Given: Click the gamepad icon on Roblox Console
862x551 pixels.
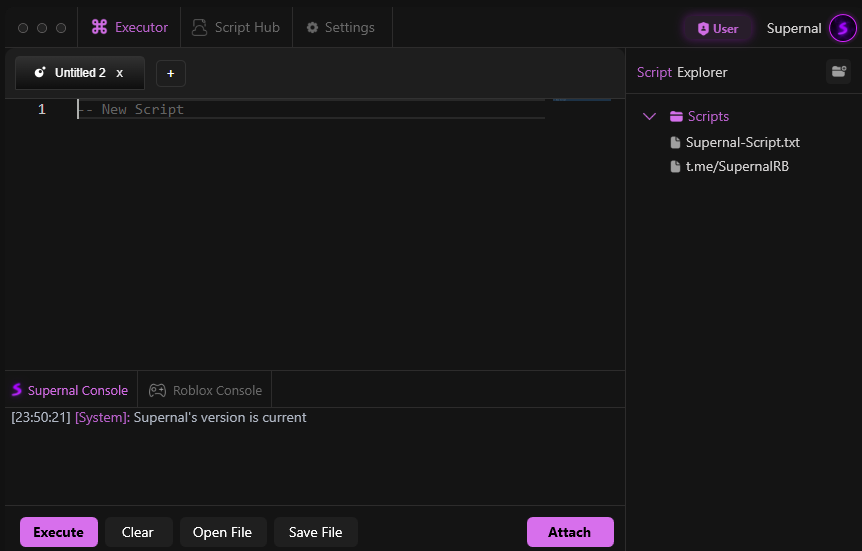Looking at the screenshot, I should click(157, 390).
